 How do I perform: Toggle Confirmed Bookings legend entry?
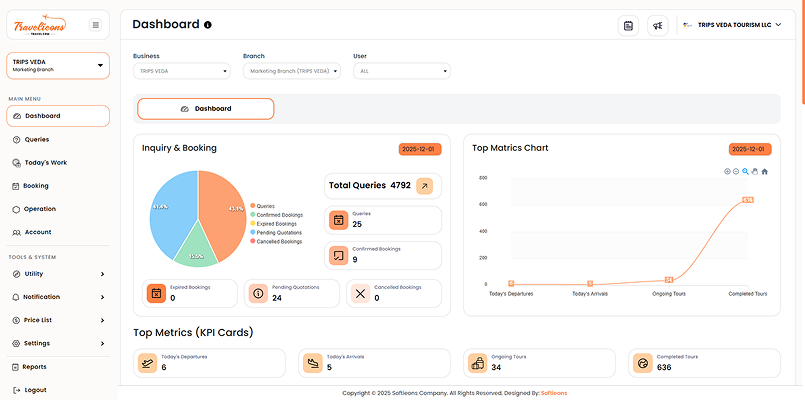click(279, 215)
